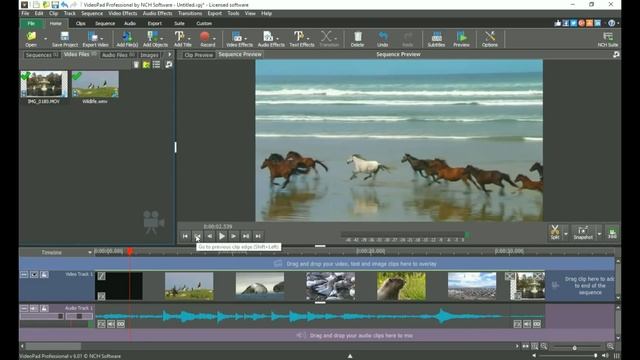Expand the Add Objects dropdown arrow

pos(162,38)
